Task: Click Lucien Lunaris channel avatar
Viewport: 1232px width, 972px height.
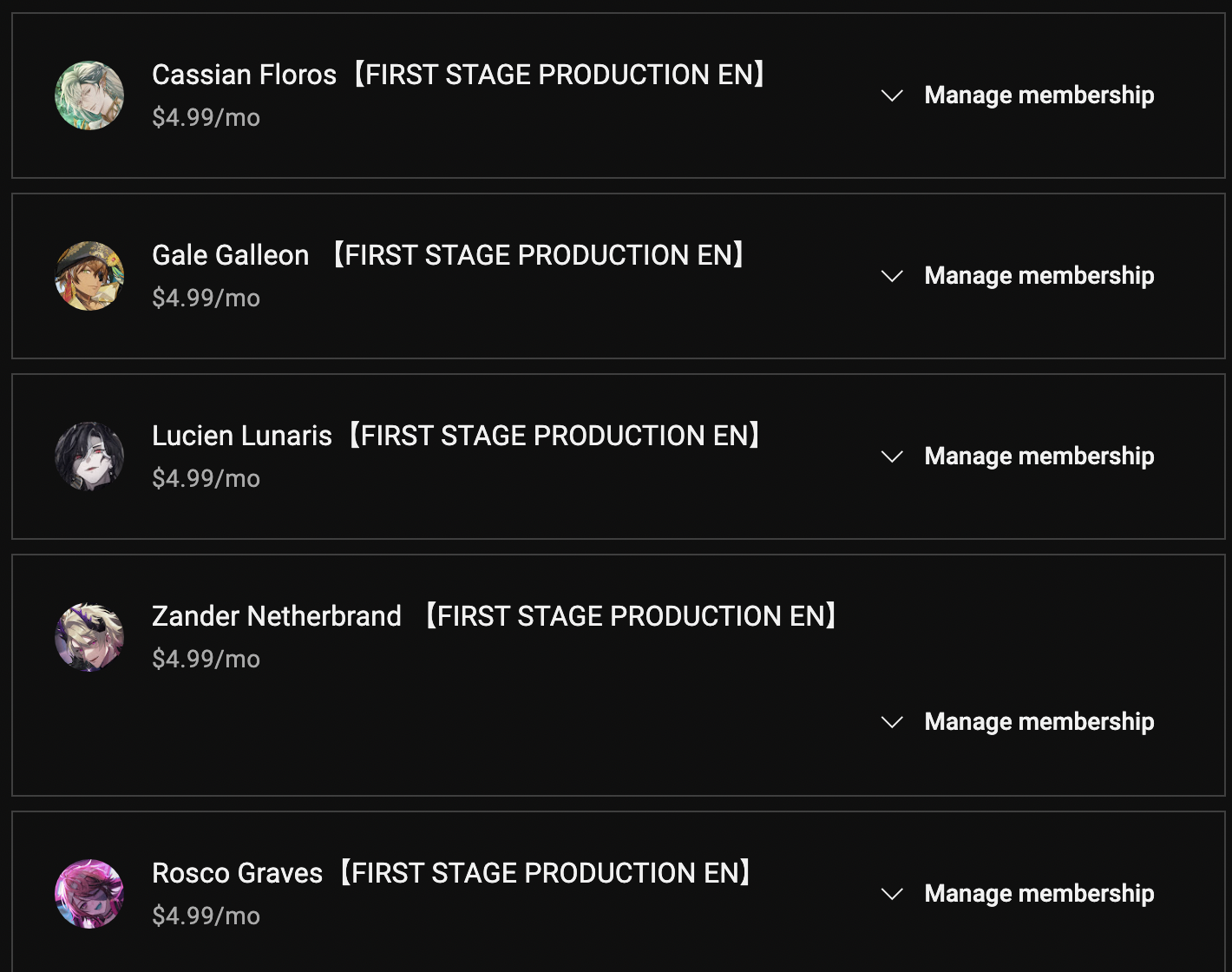Action: tap(89, 456)
